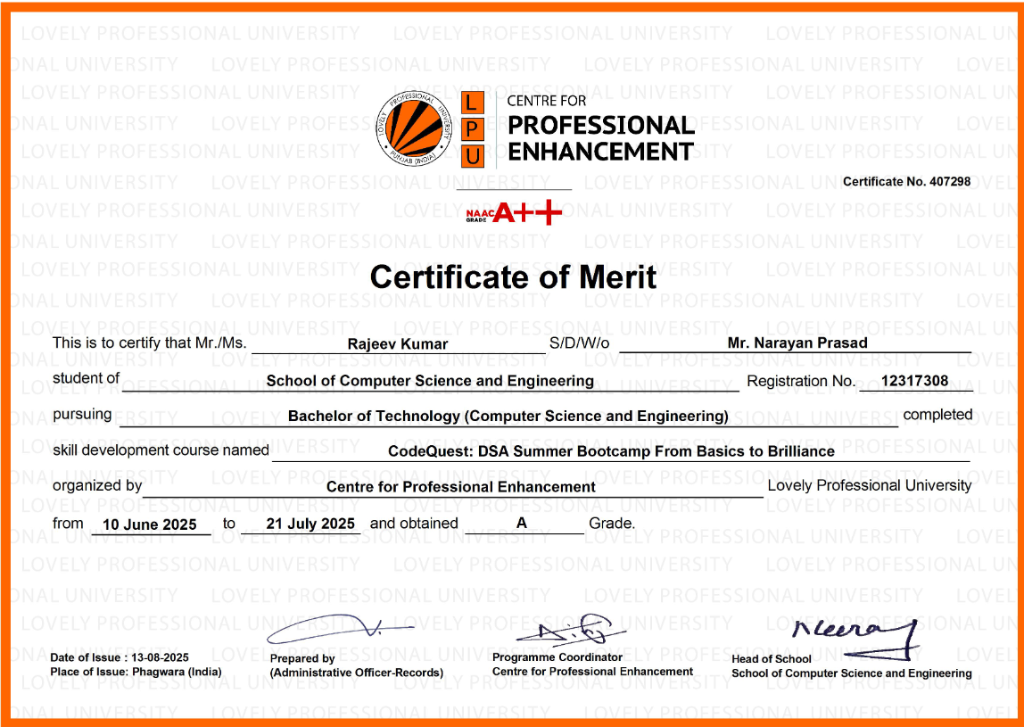Select the Certificate of Merit title
The width and height of the screenshot is (1024, 727).
coord(512,277)
